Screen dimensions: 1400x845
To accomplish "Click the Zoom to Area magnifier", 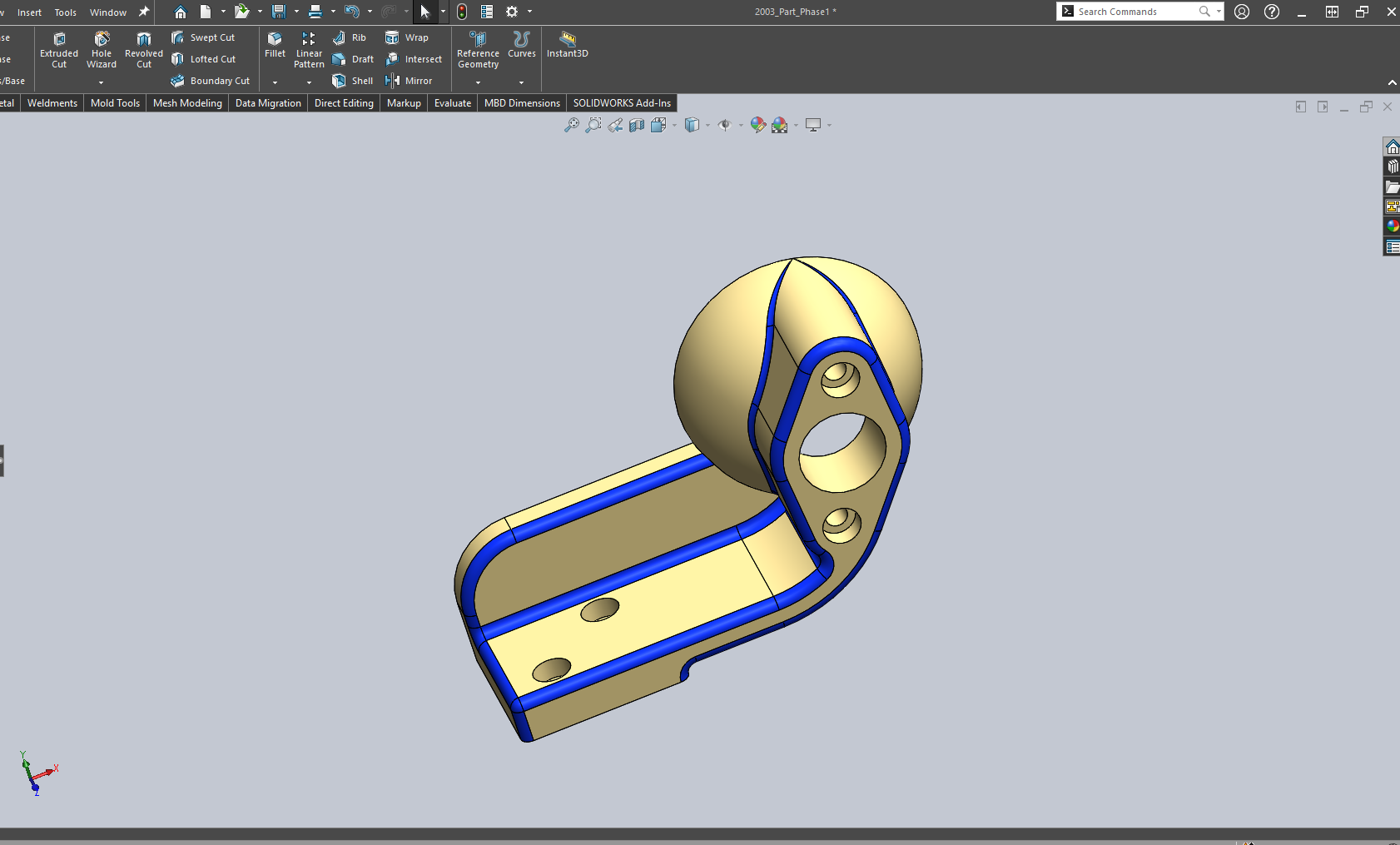I will pyautogui.click(x=593, y=125).
